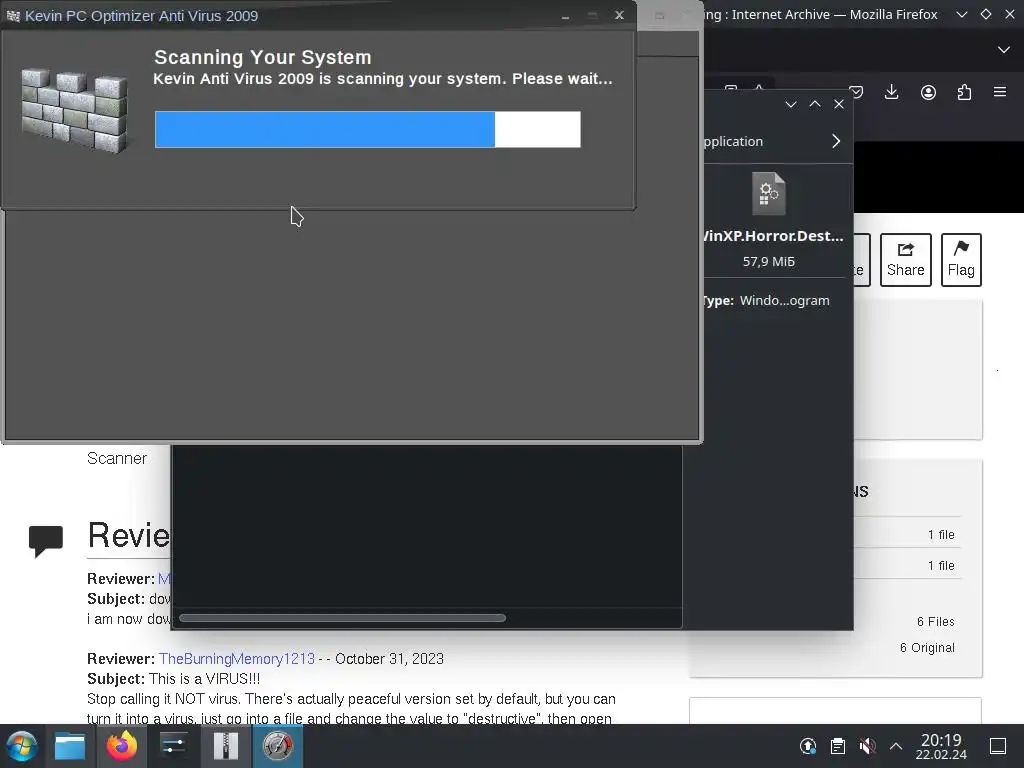Click the Firefox window minimize chevron
This screenshot has width=1024, height=768.
961,14
